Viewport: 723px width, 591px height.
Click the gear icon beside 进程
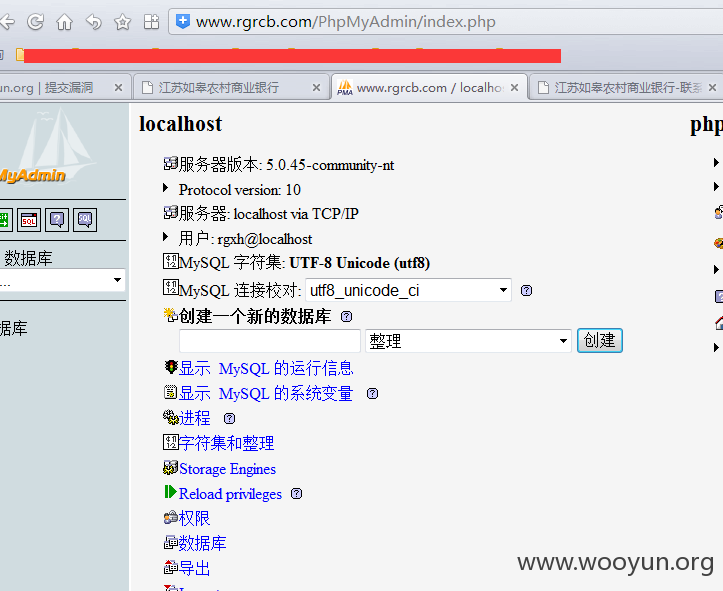pyautogui.click(x=171, y=417)
